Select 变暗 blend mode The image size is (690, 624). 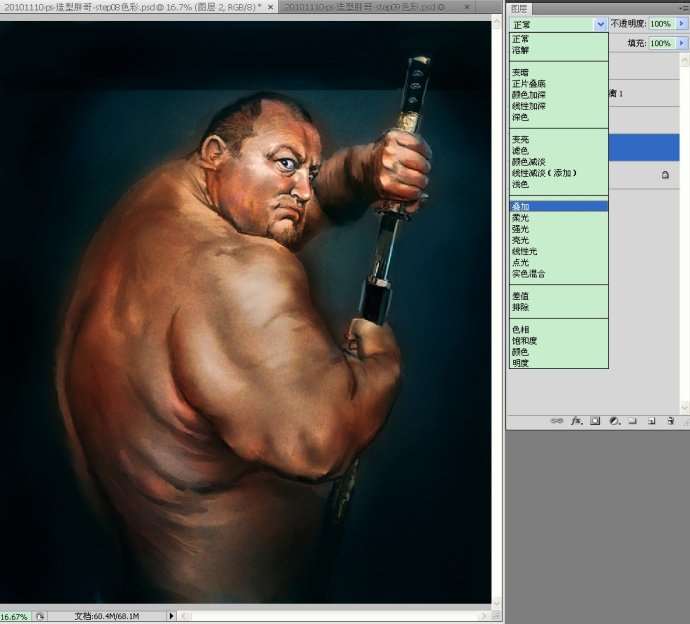point(559,72)
